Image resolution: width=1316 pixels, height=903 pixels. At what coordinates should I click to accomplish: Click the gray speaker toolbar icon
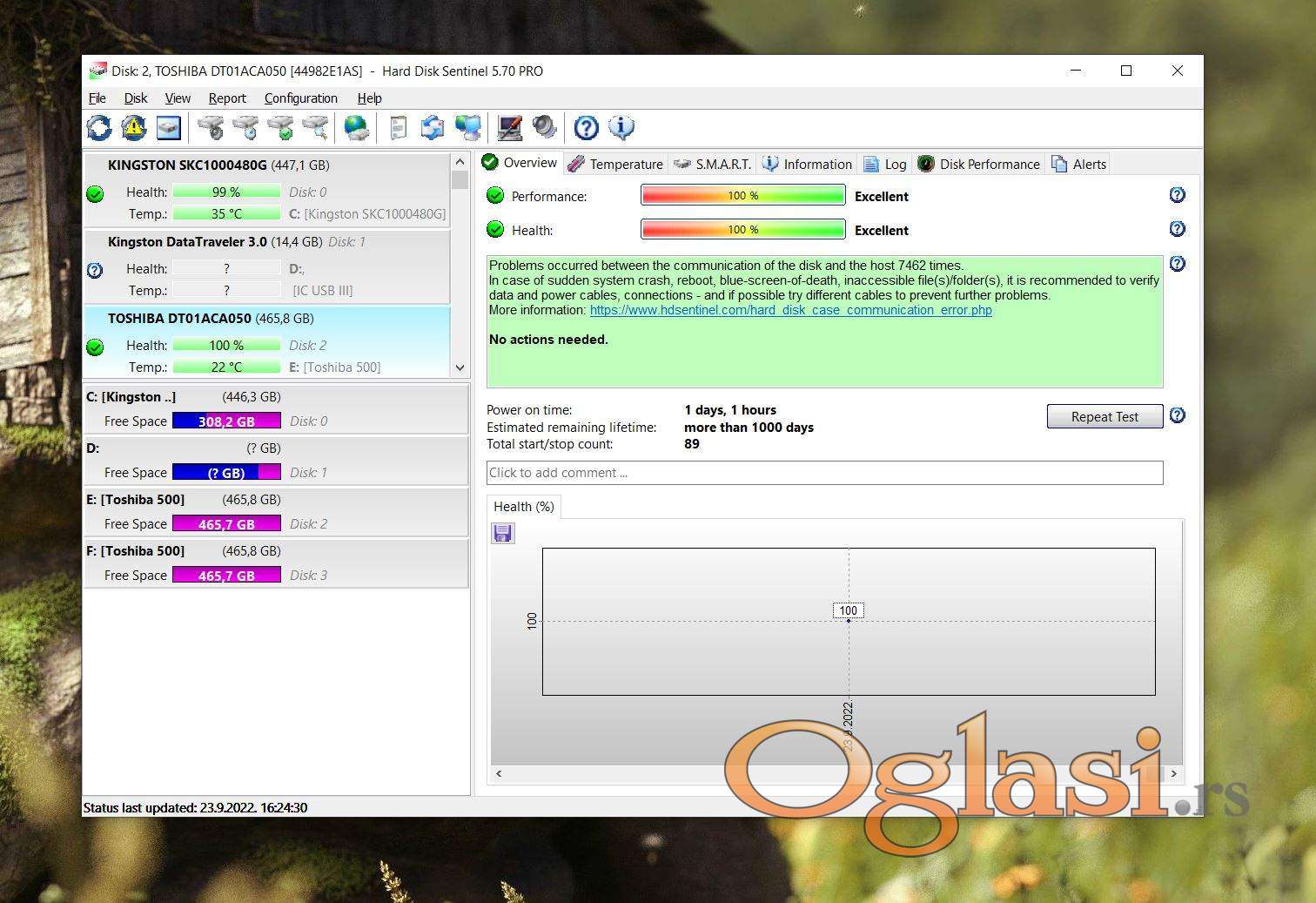(x=545, y=128)
